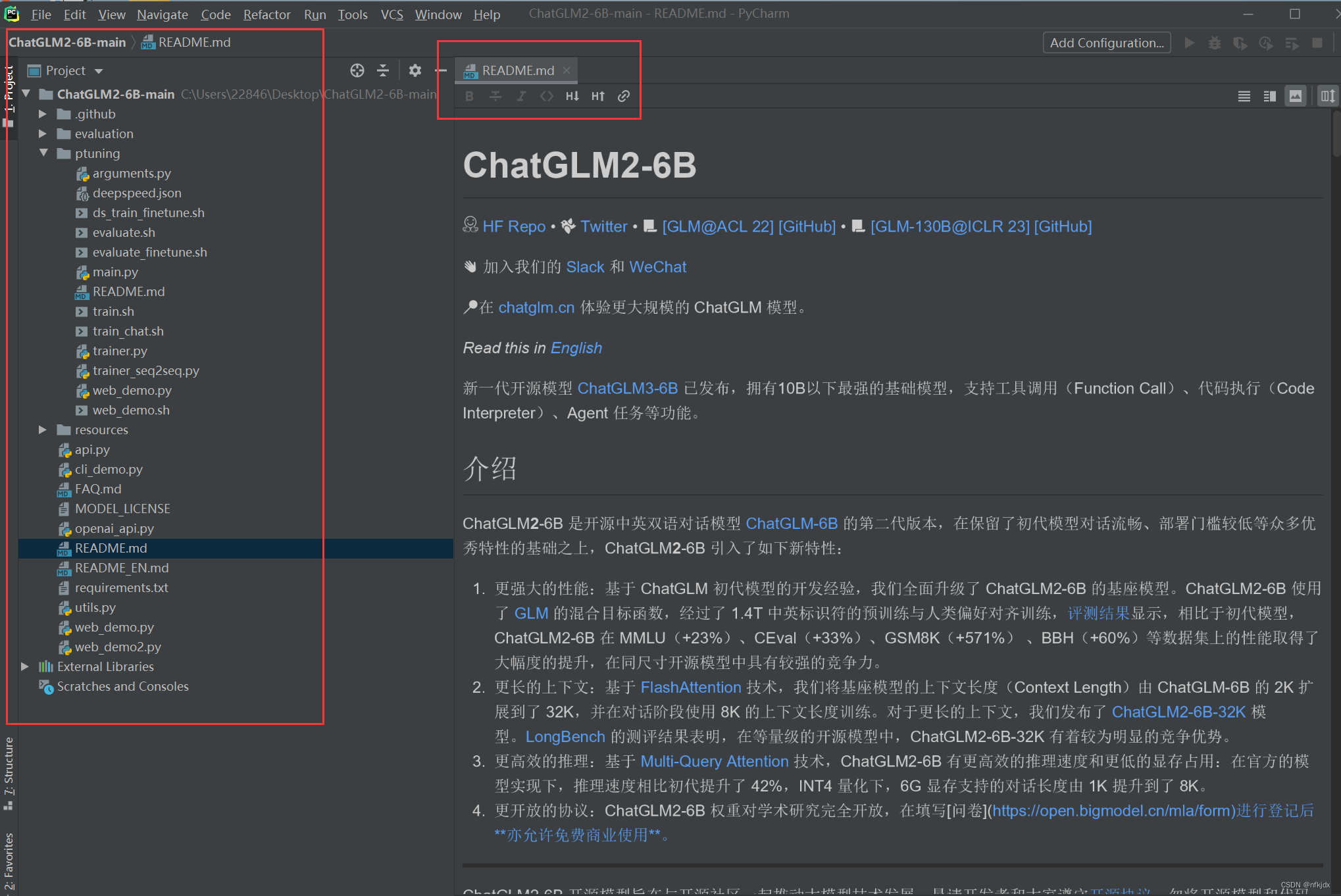This screenshot has height=896, width=1341.
Task: Open Project panel gear settings
Action: coord(415,70)
